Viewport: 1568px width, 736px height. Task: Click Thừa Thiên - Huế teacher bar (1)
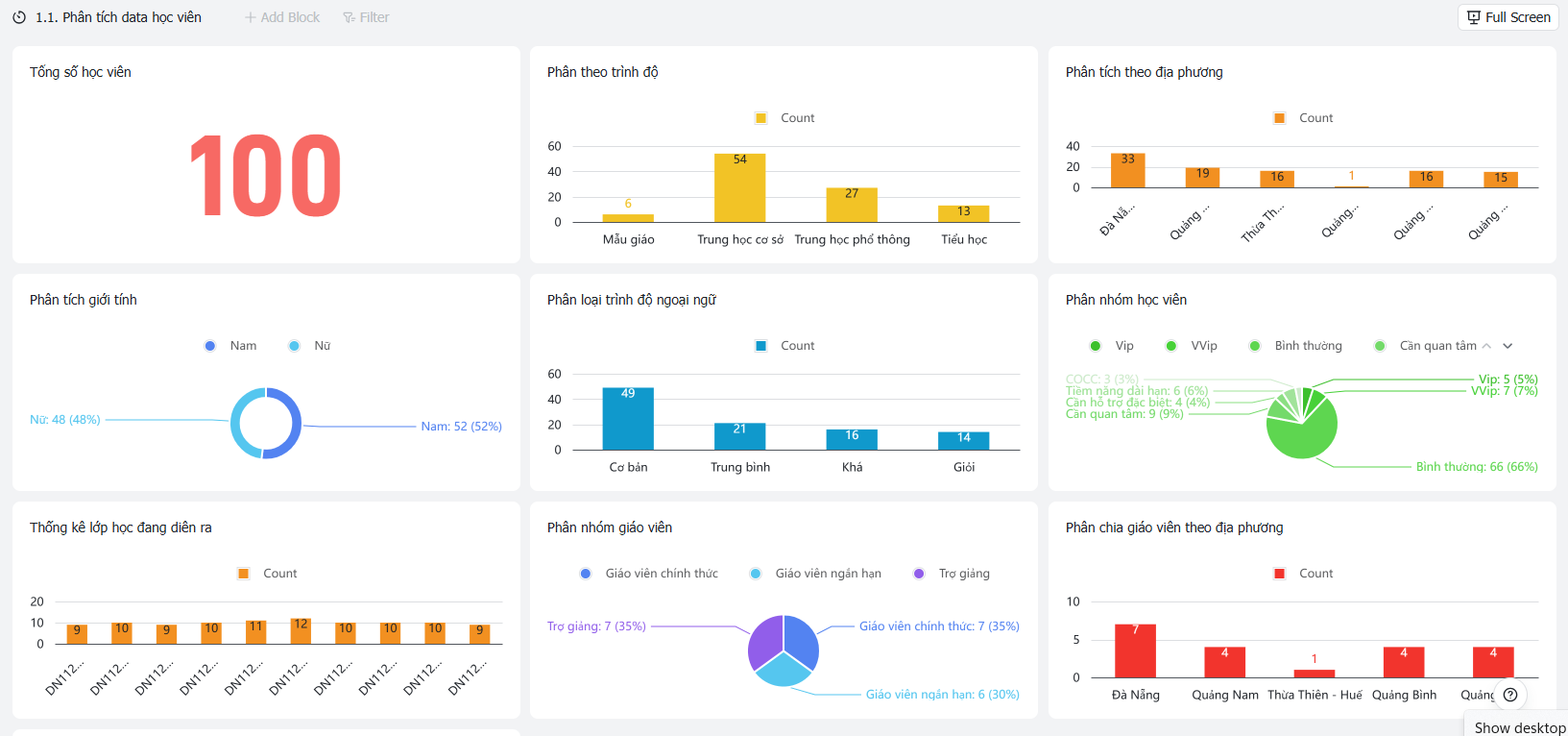[x=1315, y=674]
